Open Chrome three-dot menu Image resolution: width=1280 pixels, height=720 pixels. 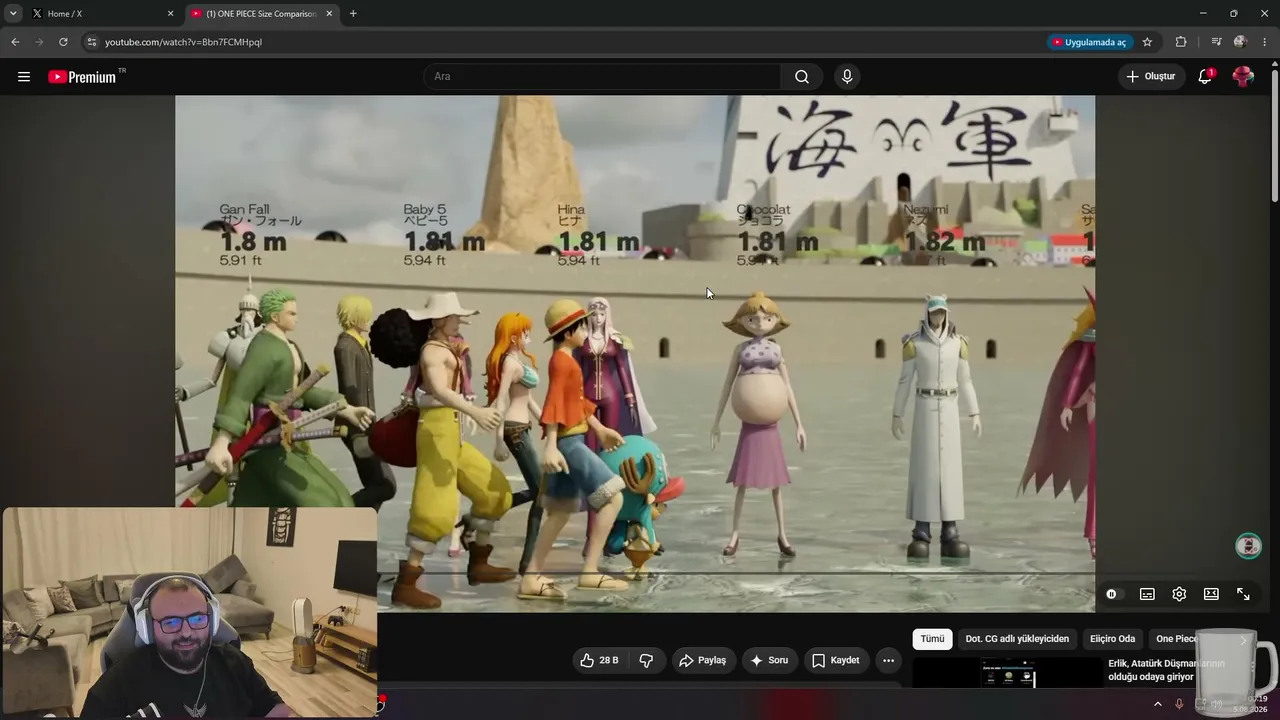pyautogui.click(x=1265, y=42)
